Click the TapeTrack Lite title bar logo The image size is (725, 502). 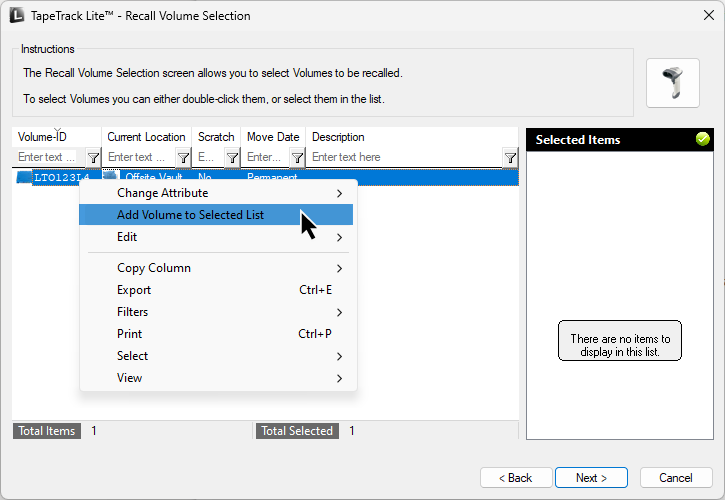[x=17, y=15]
